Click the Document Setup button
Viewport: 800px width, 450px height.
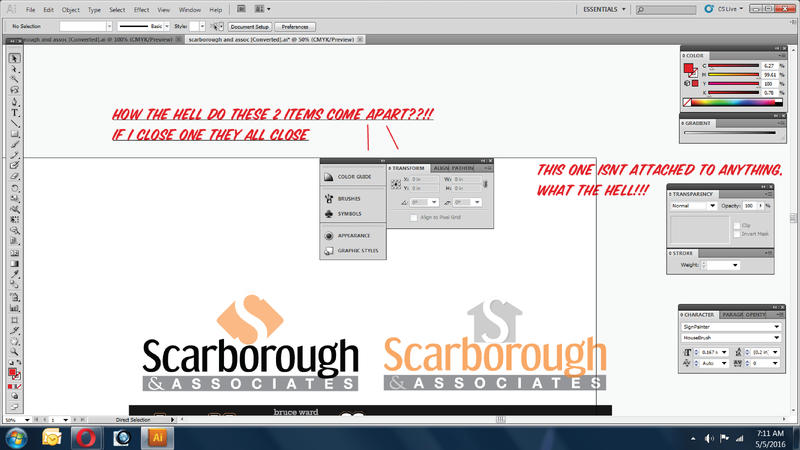(x=249, y=27)
